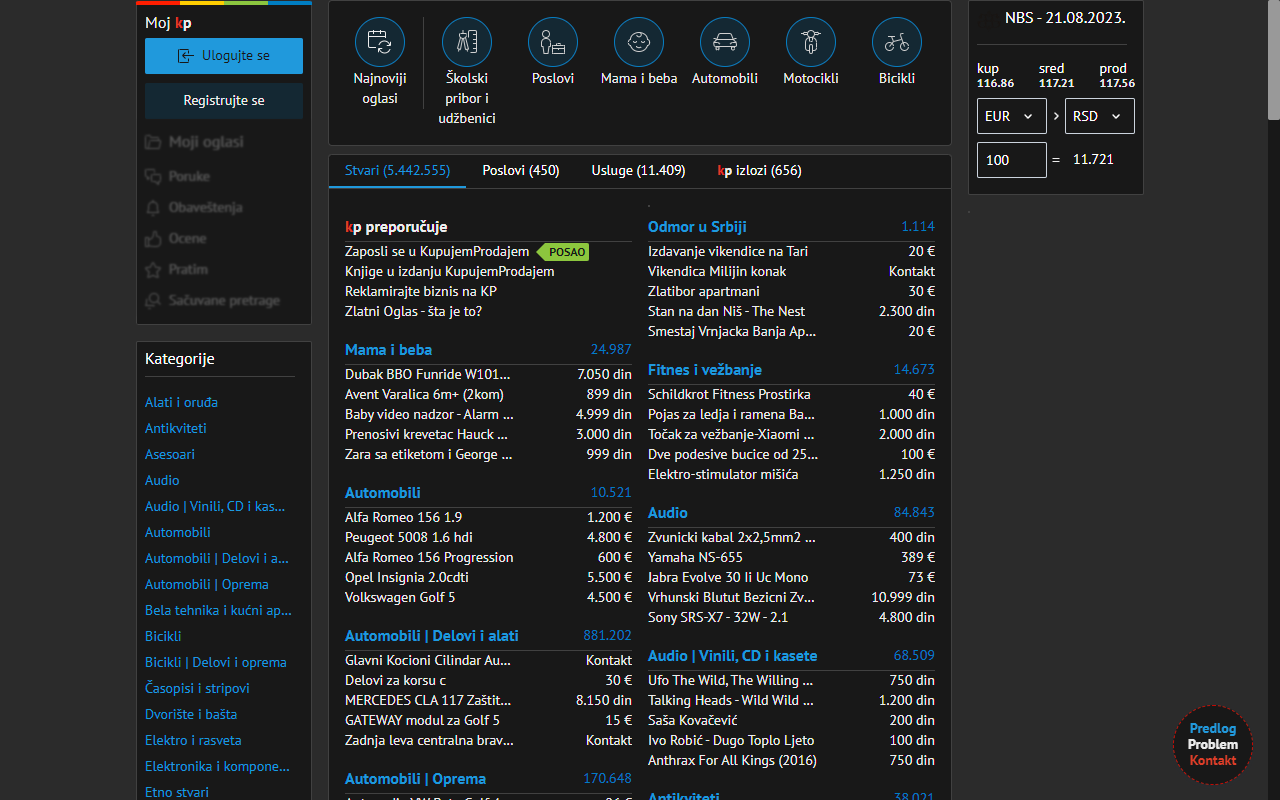Open Časopisi i stripovi category
Image resolution: width=1280 pixels, height=800 pixels.
point(197,688)
